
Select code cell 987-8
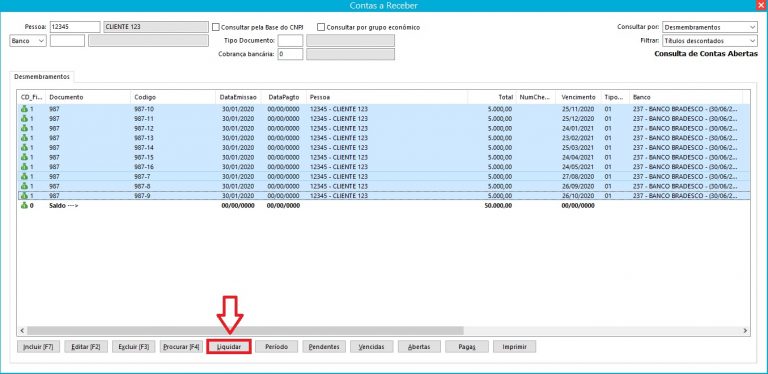tap(142, 186)
